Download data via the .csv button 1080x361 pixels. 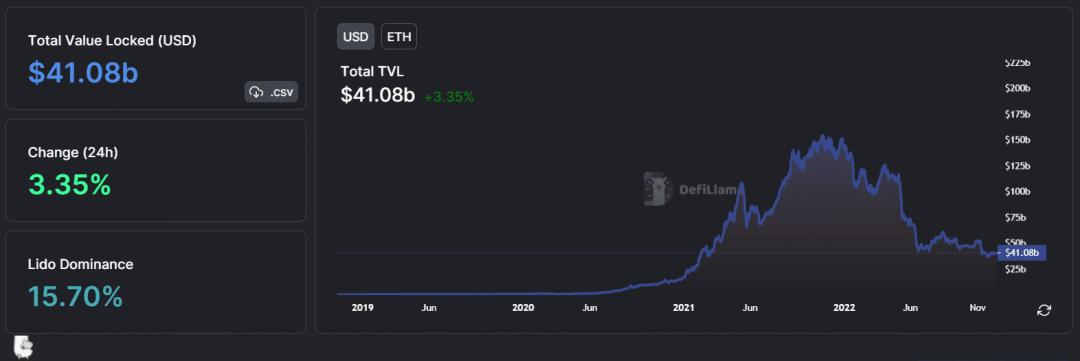pyautogui.click(x=271, y=92)
